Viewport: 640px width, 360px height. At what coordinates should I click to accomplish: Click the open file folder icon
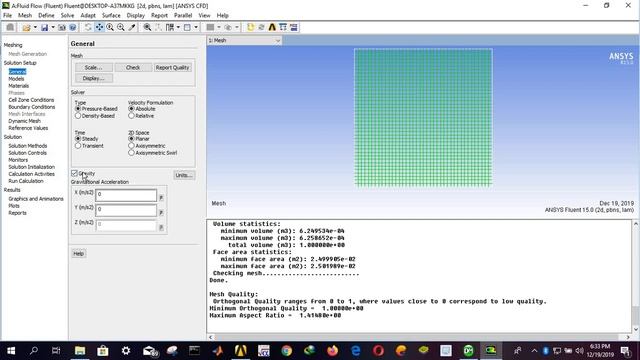click(27, 27)
